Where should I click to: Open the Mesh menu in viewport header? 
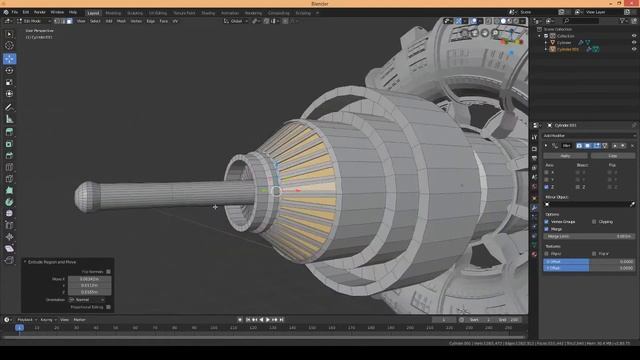[x=121, y=21]
